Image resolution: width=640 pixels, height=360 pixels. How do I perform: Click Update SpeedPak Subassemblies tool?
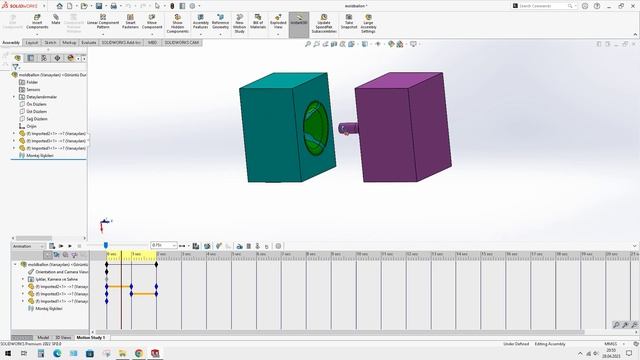[324, 24]
